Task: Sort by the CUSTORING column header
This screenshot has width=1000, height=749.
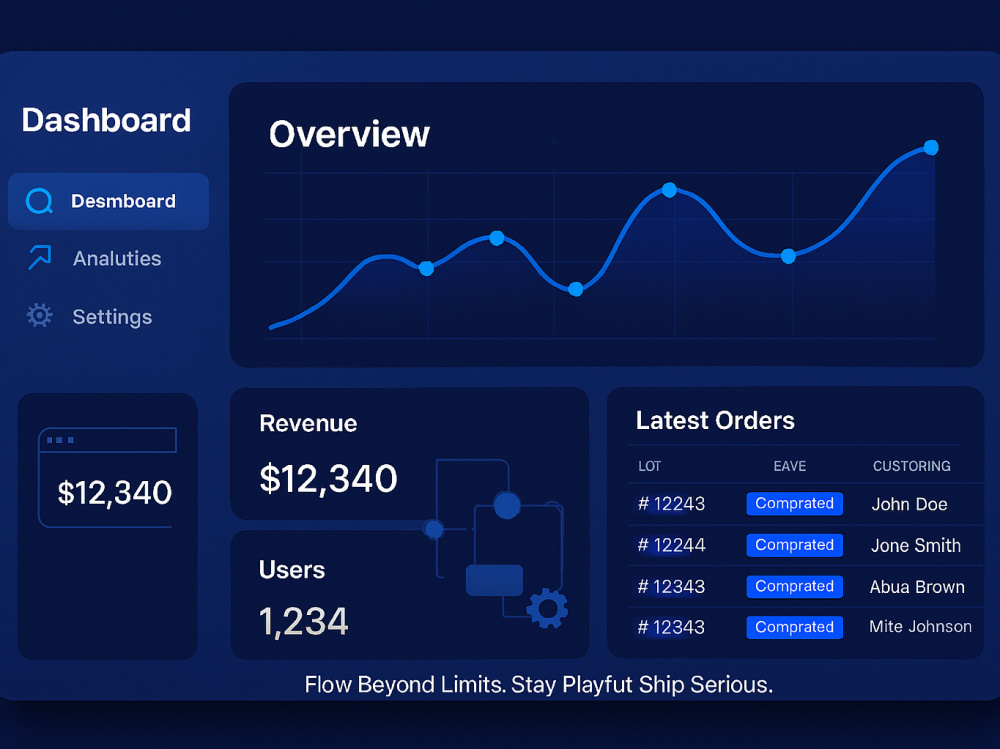Action: pyautogui.click(x=911, y=466)
